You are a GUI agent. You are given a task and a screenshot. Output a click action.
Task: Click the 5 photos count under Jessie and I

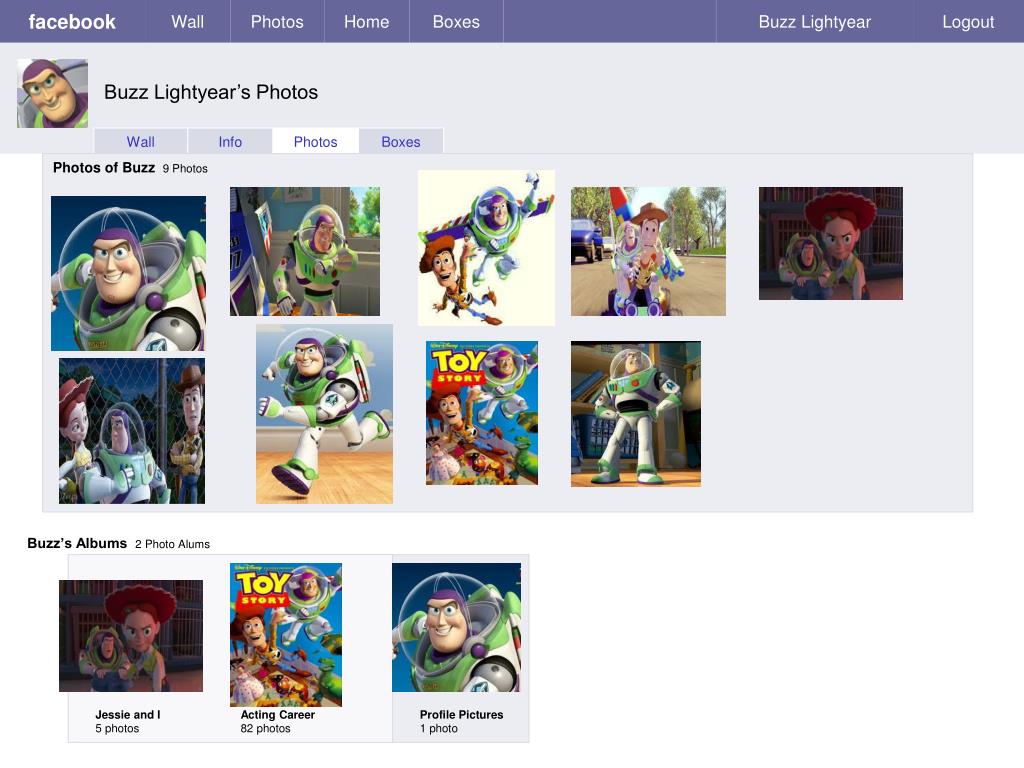pyautogui.click(x=117, y=729)
